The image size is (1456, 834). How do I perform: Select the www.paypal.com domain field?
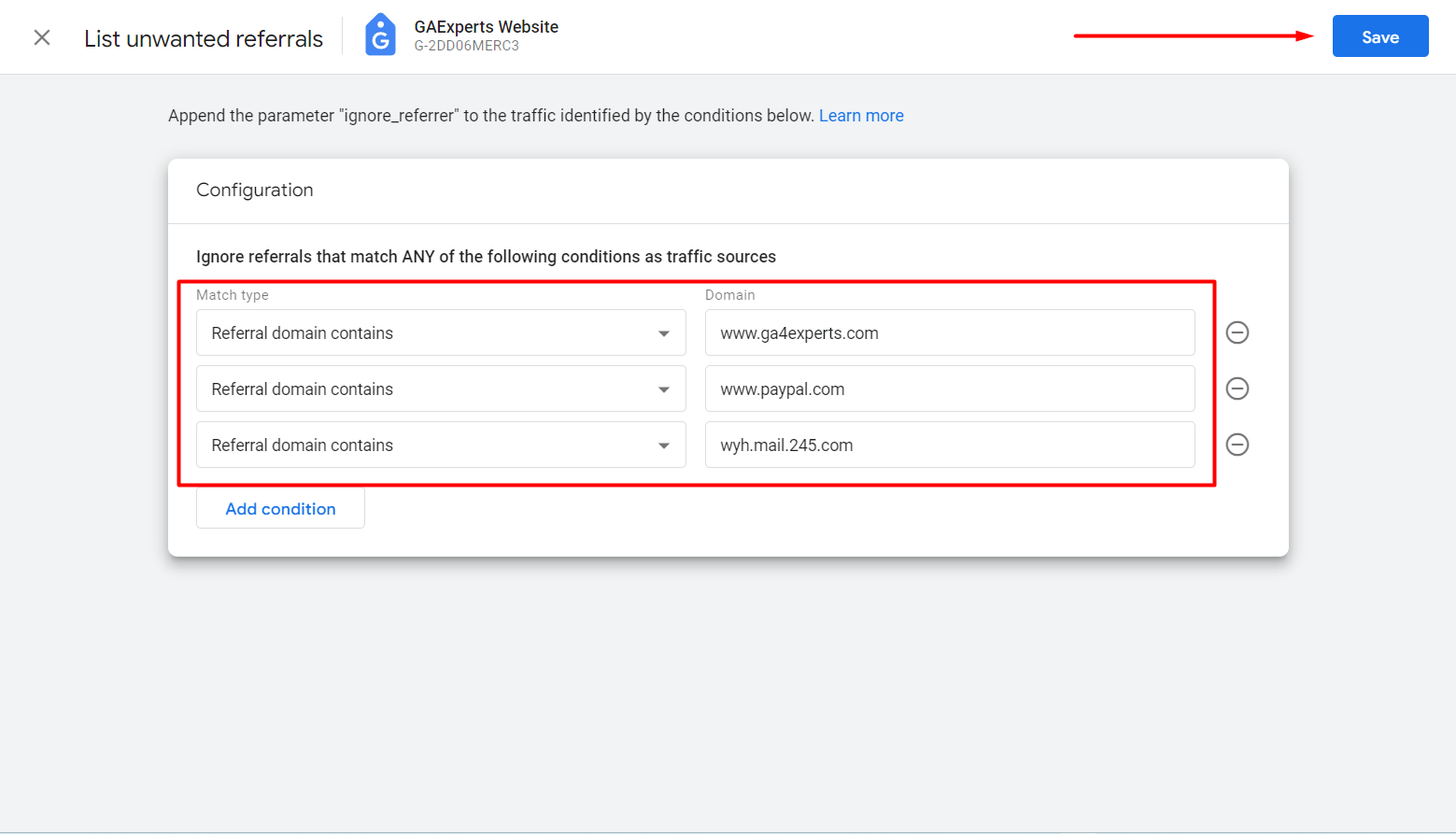tap(949, 389)
